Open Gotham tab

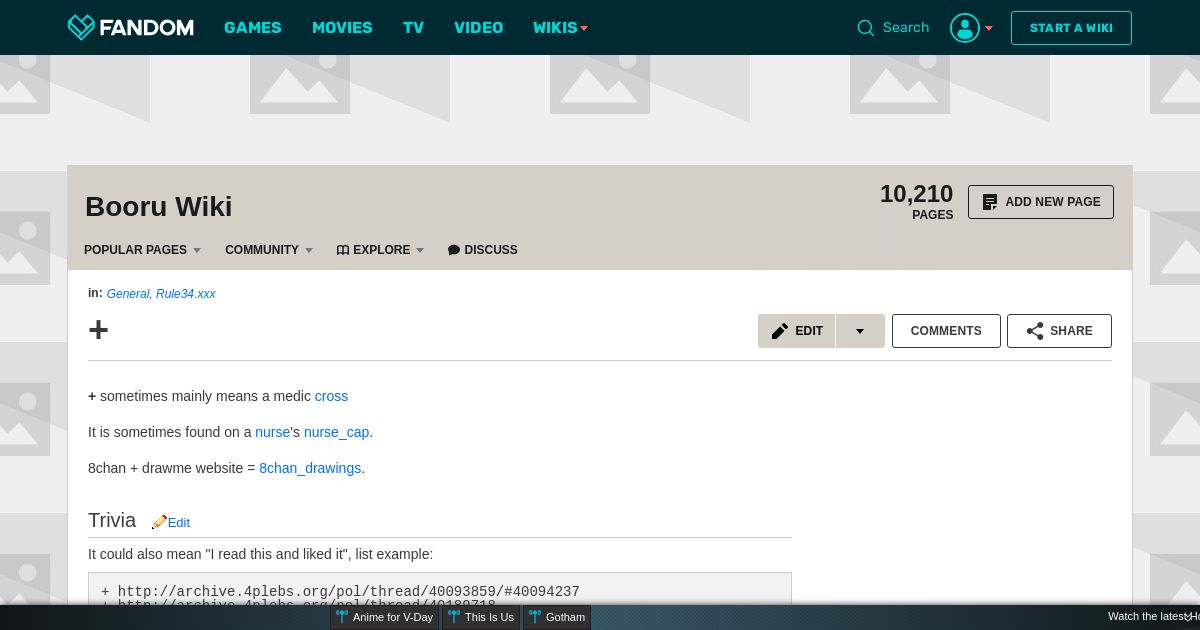coord(557,617)
